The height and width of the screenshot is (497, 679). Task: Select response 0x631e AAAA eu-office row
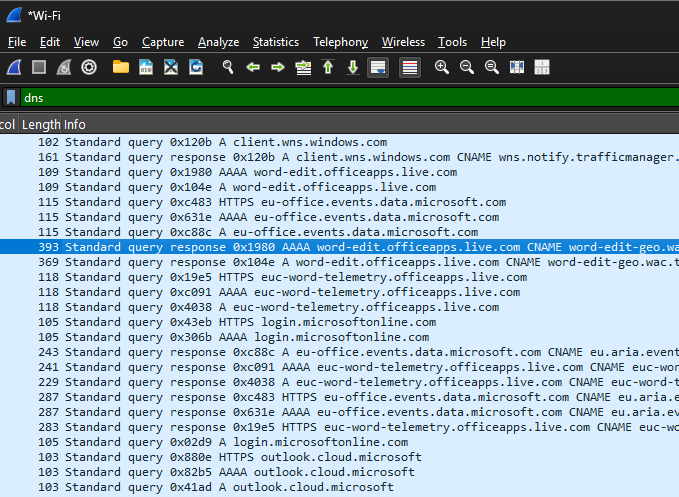[x=340, y=412]
